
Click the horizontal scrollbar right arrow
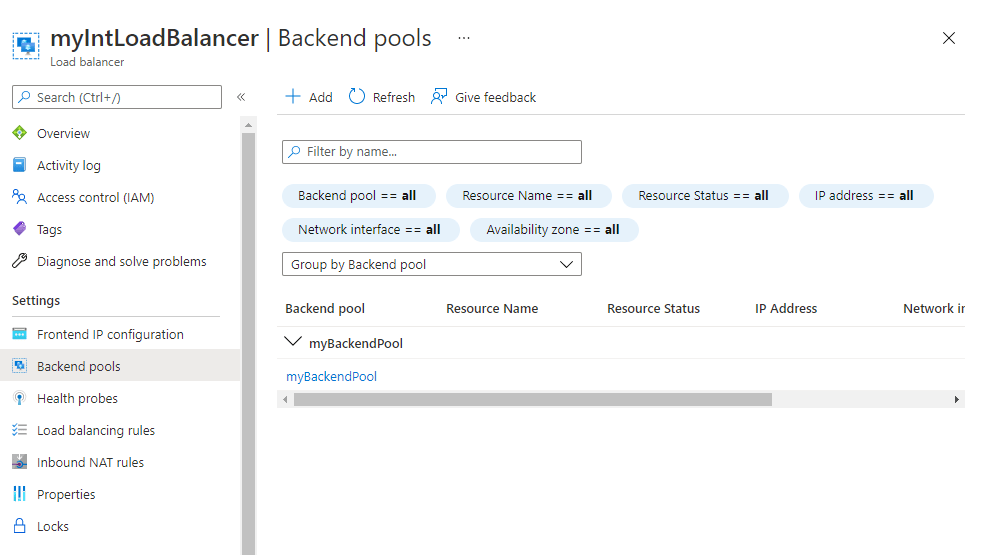pyautogui.click(x=957, y=399)
